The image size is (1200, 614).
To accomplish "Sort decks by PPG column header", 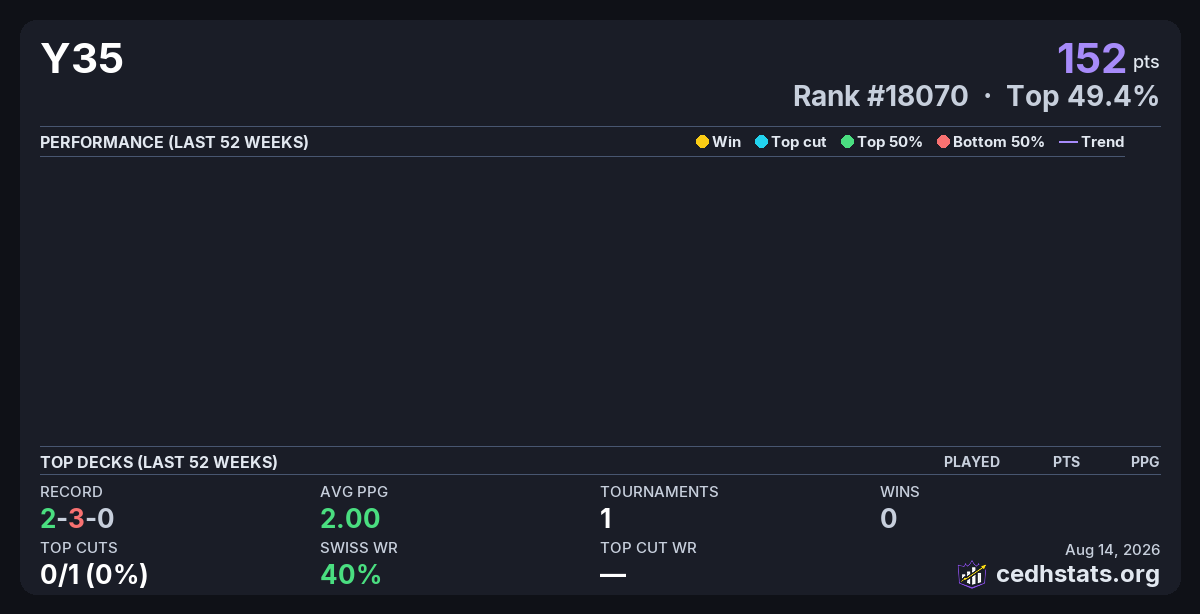I will [1145, 462].
